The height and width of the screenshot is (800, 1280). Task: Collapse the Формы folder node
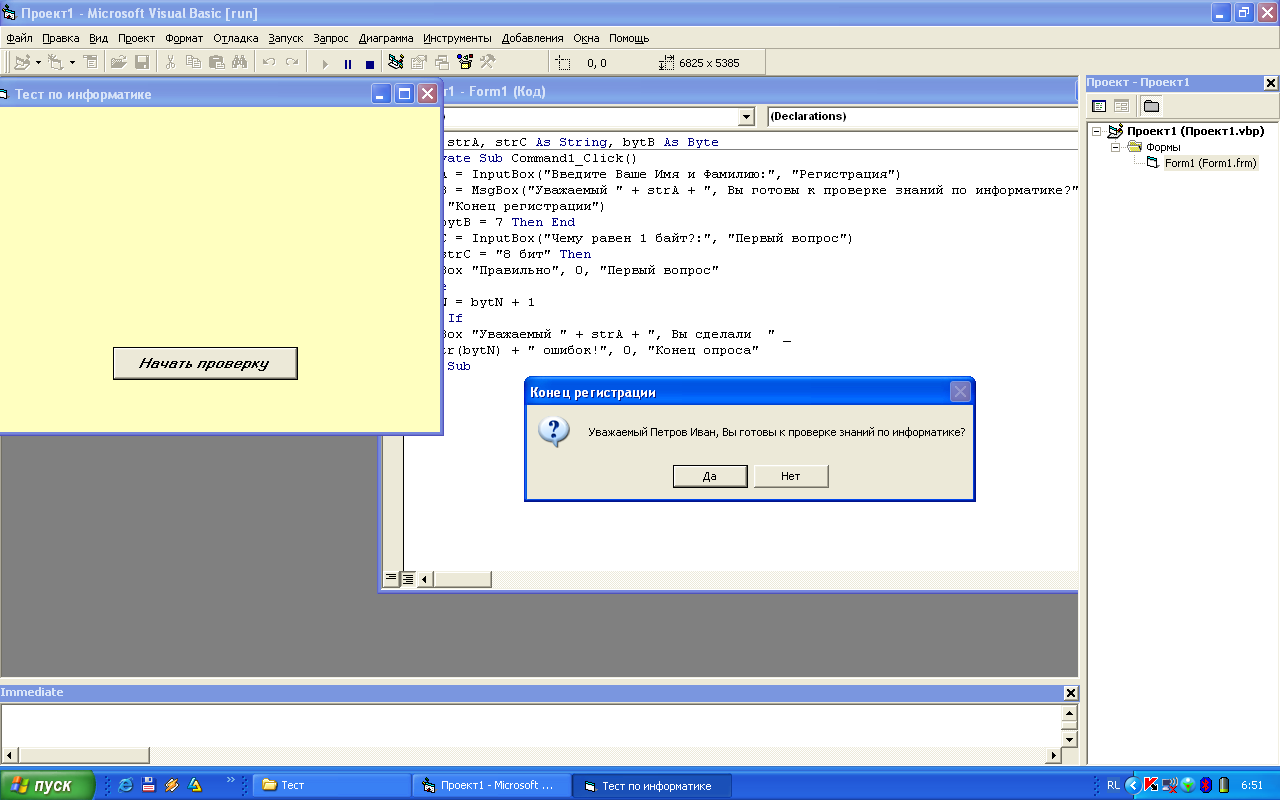point(1115,147)
